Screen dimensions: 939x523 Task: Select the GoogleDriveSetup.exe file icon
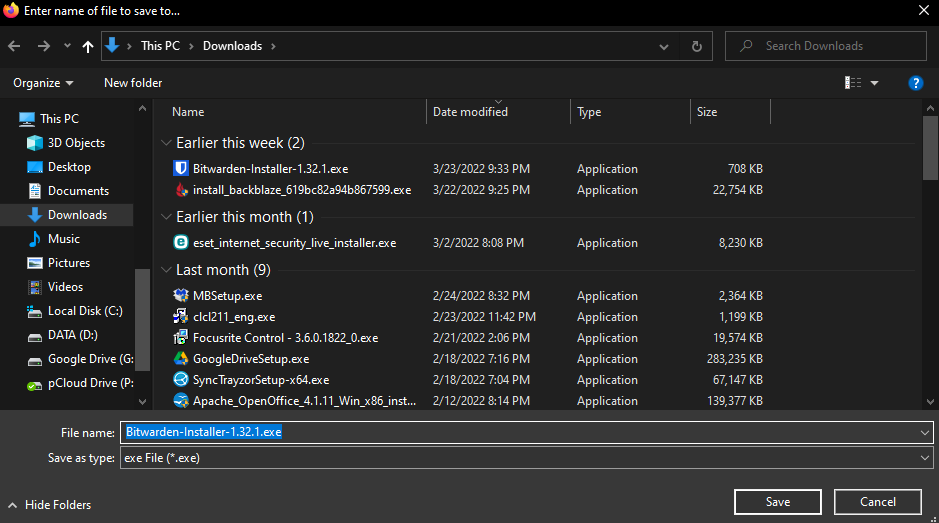[x=181, y=359]
